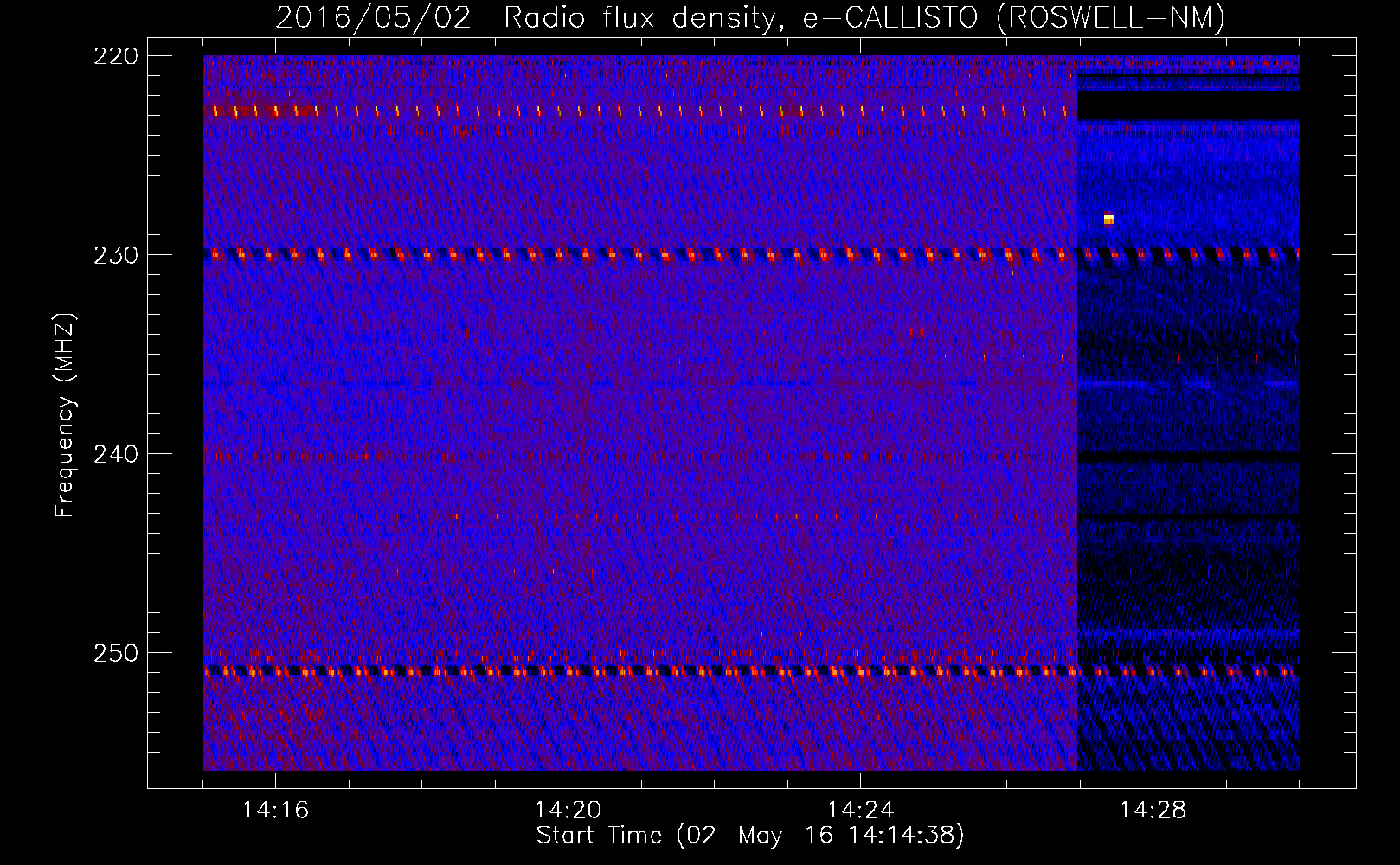
Task: Click the "Frequency (MHZ)" axis title
Action: [66, 415]
